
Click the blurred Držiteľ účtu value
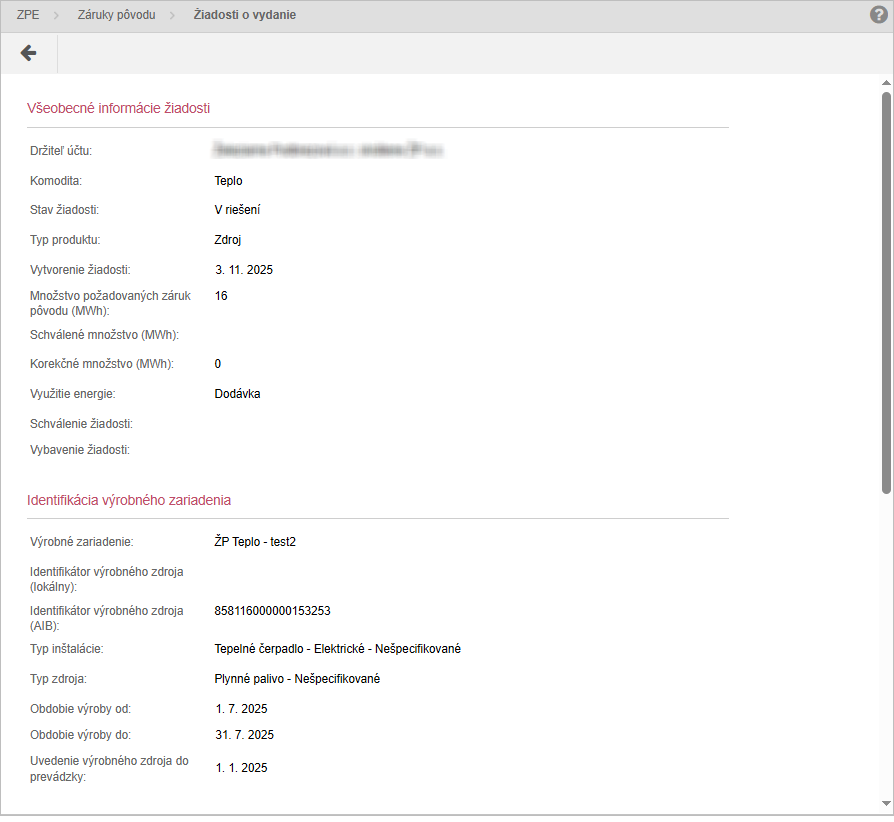328,151
